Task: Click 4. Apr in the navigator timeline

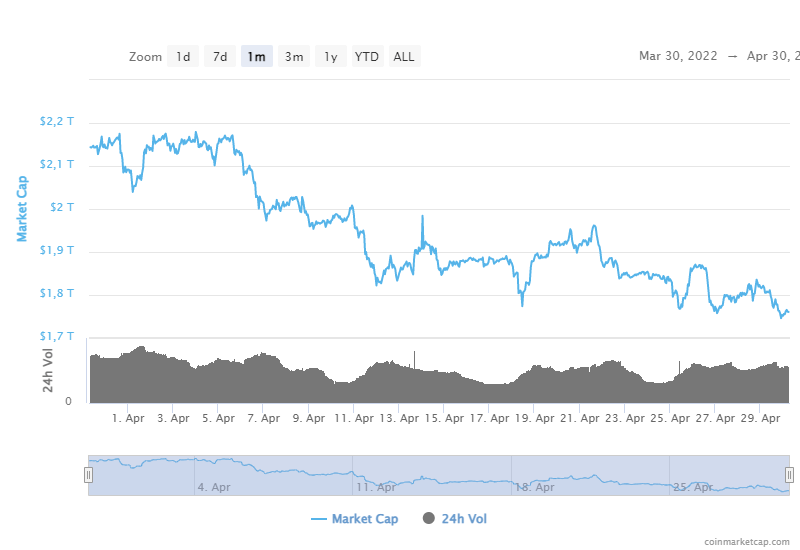Action: coord(215,488)
